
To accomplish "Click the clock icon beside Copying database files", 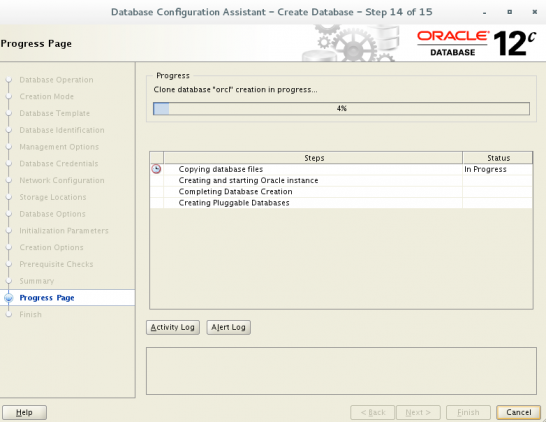I will pyautogui.click(x=156, y=169).
